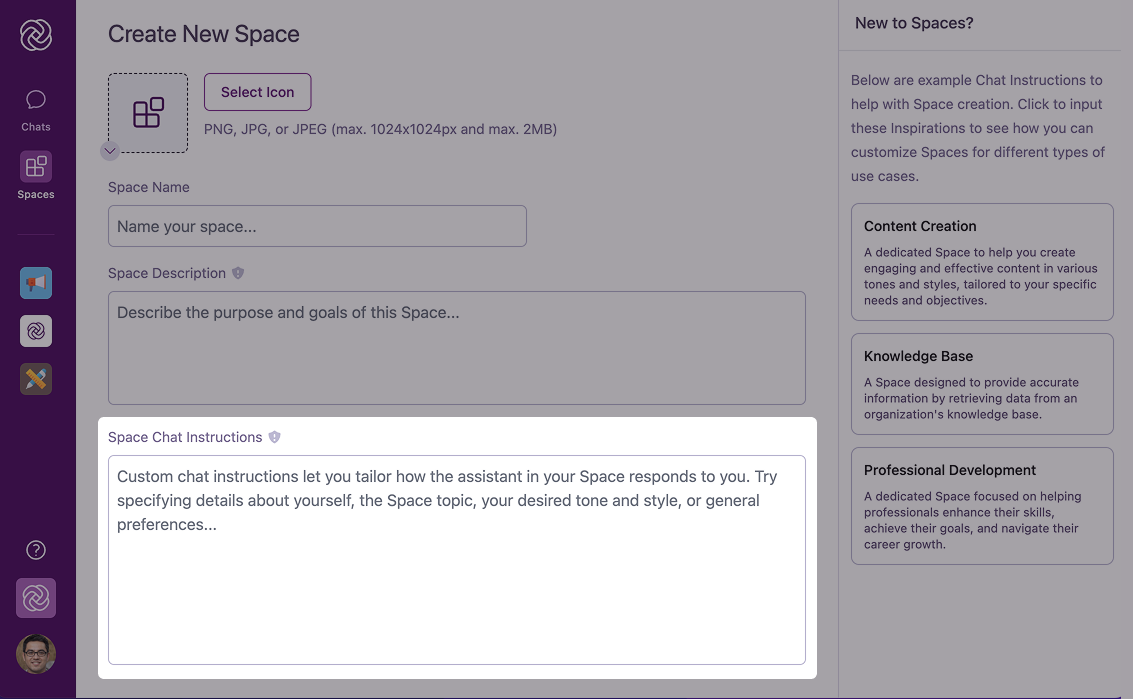Viewport: 1133px width, 699px height.
Task: Click the Space Name input field
Action: pos(317,226)
